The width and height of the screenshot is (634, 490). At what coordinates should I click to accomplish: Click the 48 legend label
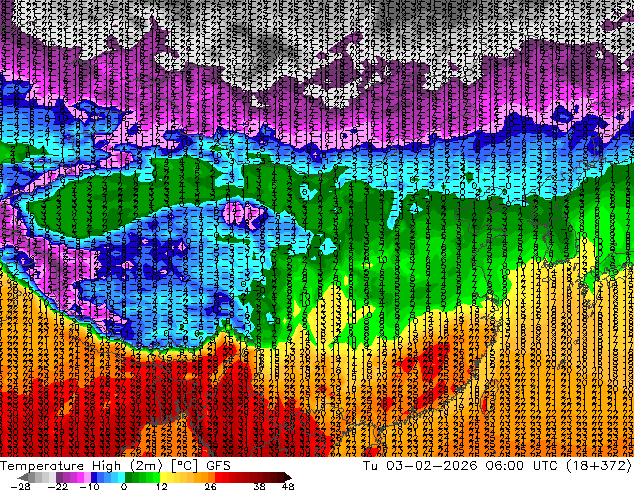pos(288,486)
